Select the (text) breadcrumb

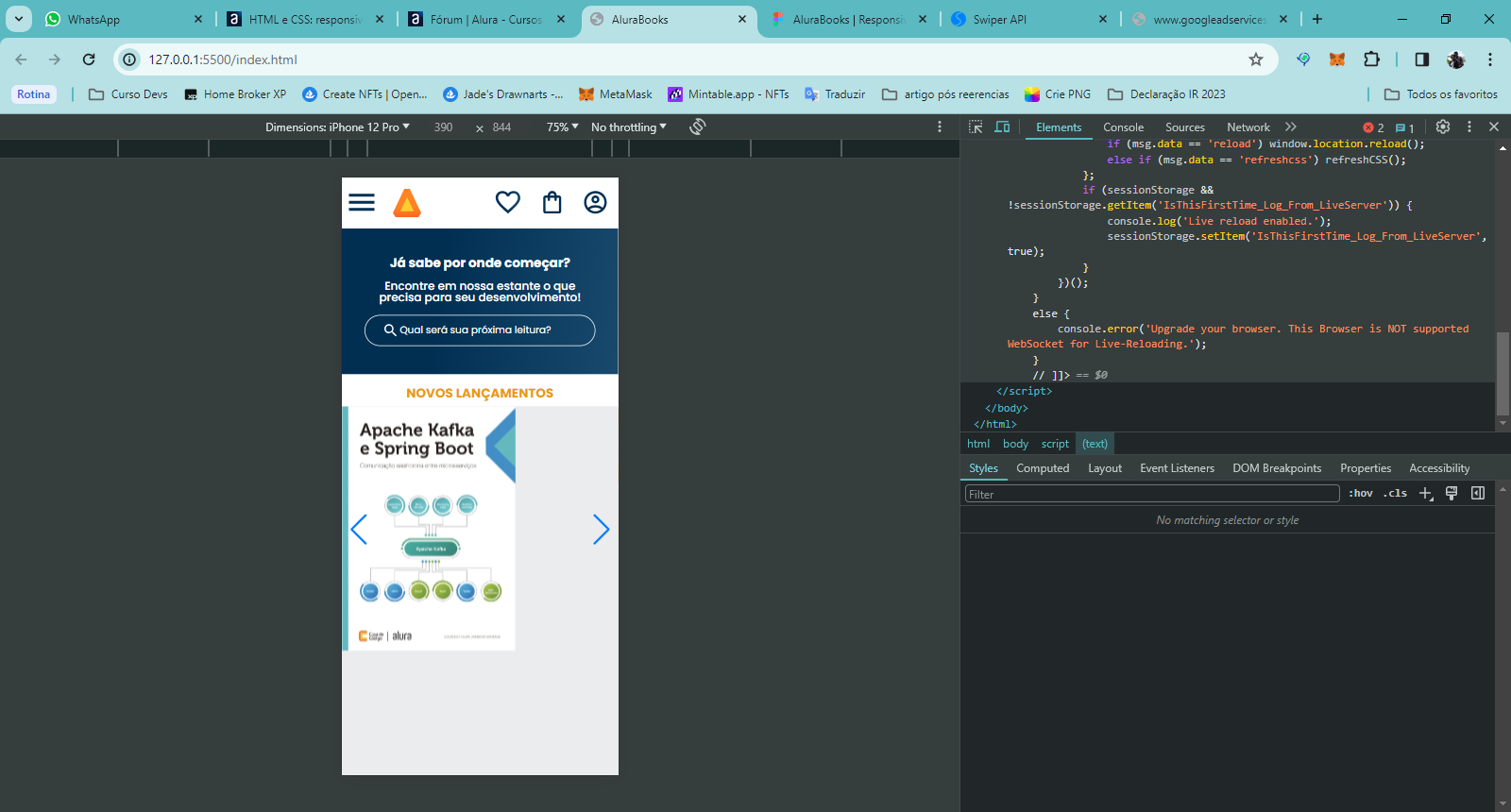pos(1095,444)
